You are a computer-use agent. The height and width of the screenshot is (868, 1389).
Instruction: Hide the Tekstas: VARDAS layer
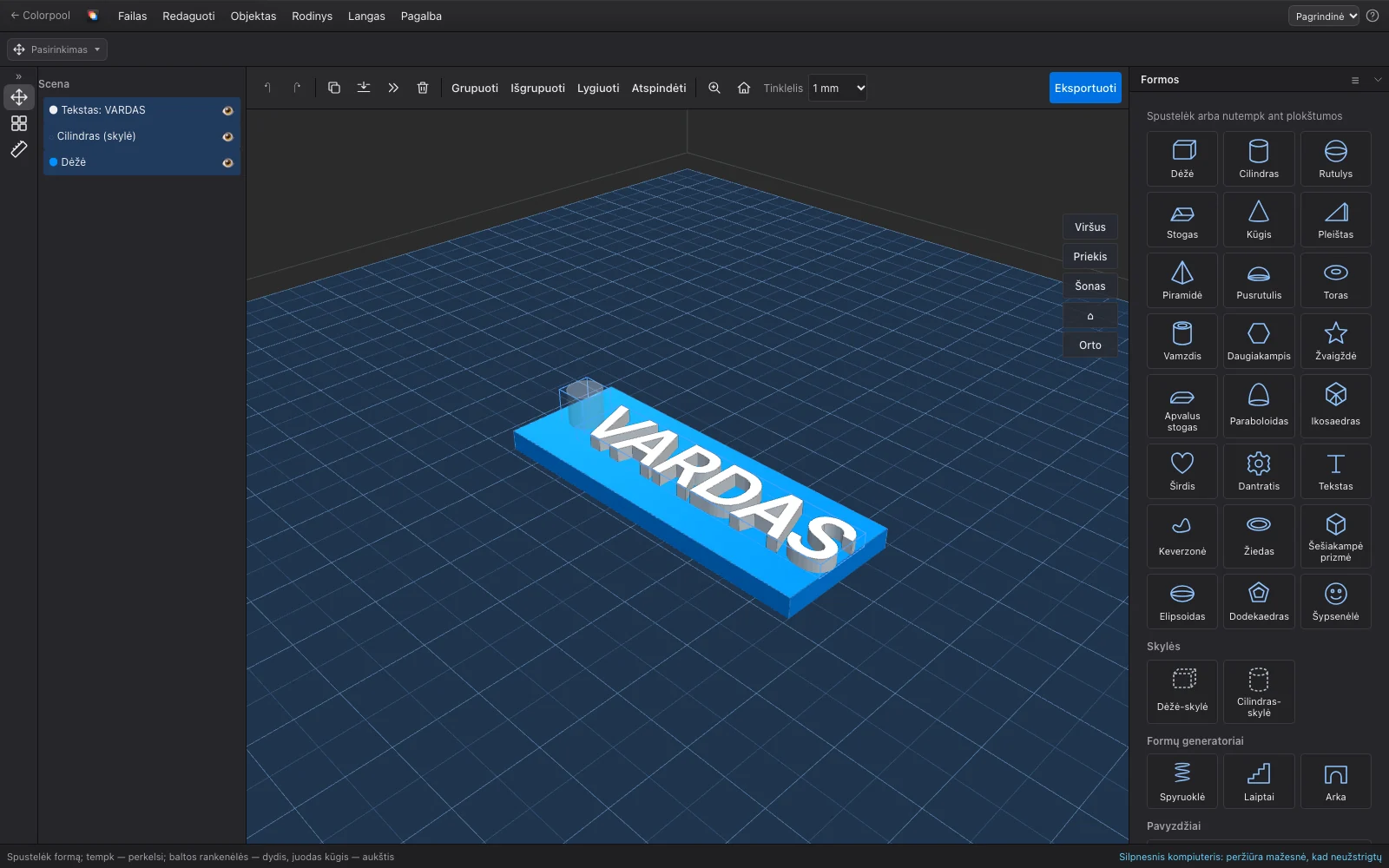pyautogui.click(x=227, y=110)
